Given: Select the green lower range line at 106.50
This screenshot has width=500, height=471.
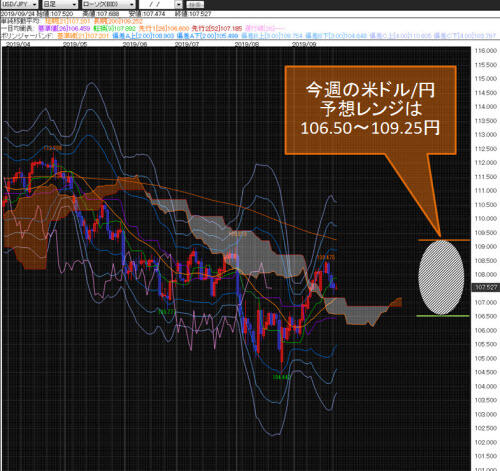Looking at the screenshot, I should (443, 316).
